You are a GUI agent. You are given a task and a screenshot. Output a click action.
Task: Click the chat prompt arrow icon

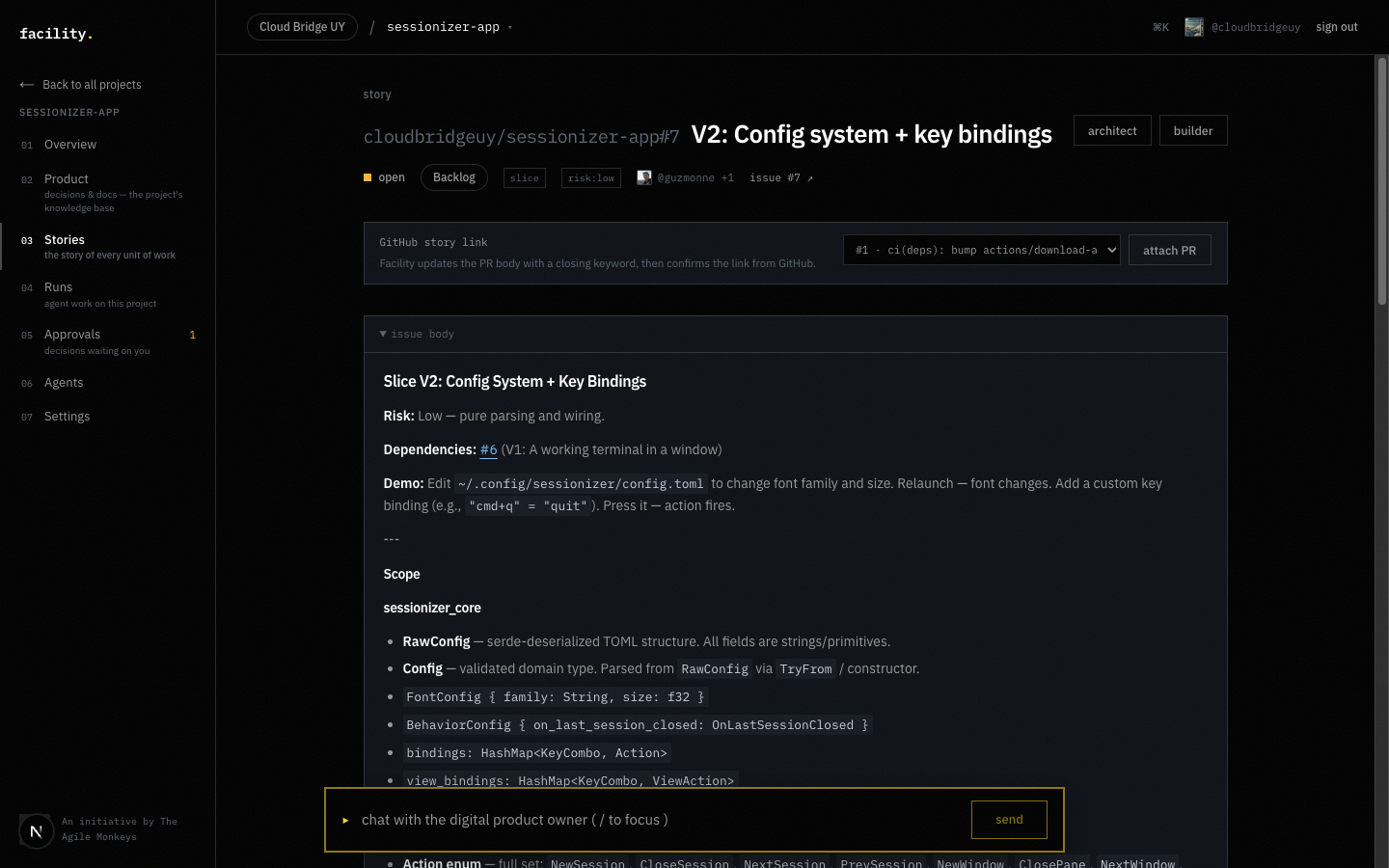pos(345,820)
